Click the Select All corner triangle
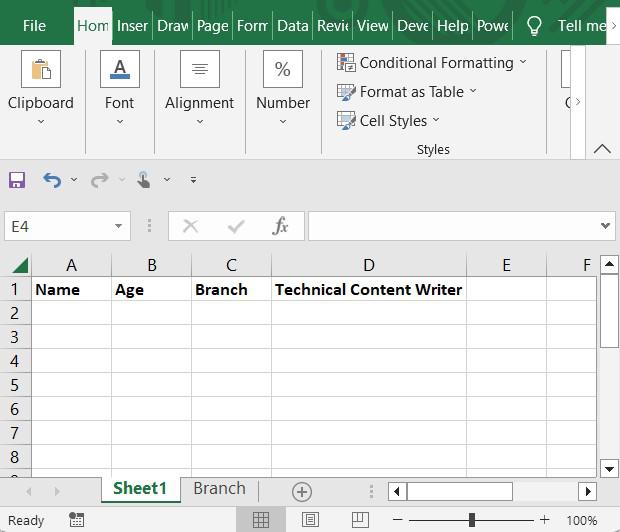This screenshot has width=620, height=532. (20, 265)
